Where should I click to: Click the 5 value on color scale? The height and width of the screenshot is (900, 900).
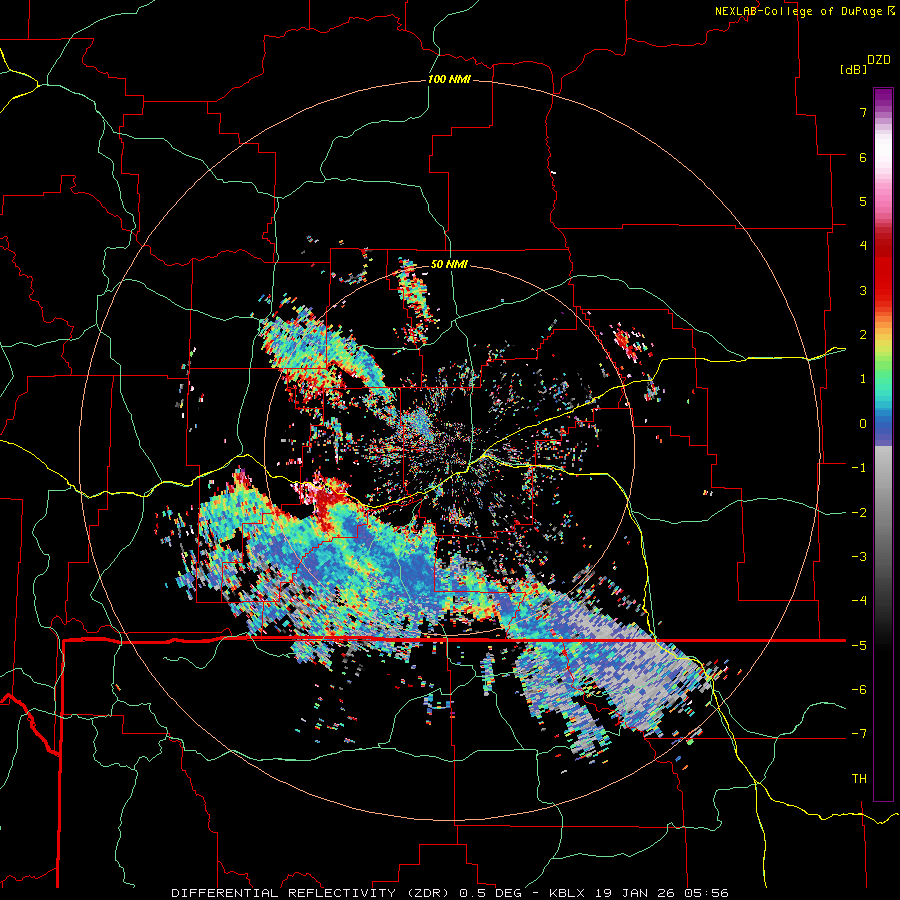(863, 201)
